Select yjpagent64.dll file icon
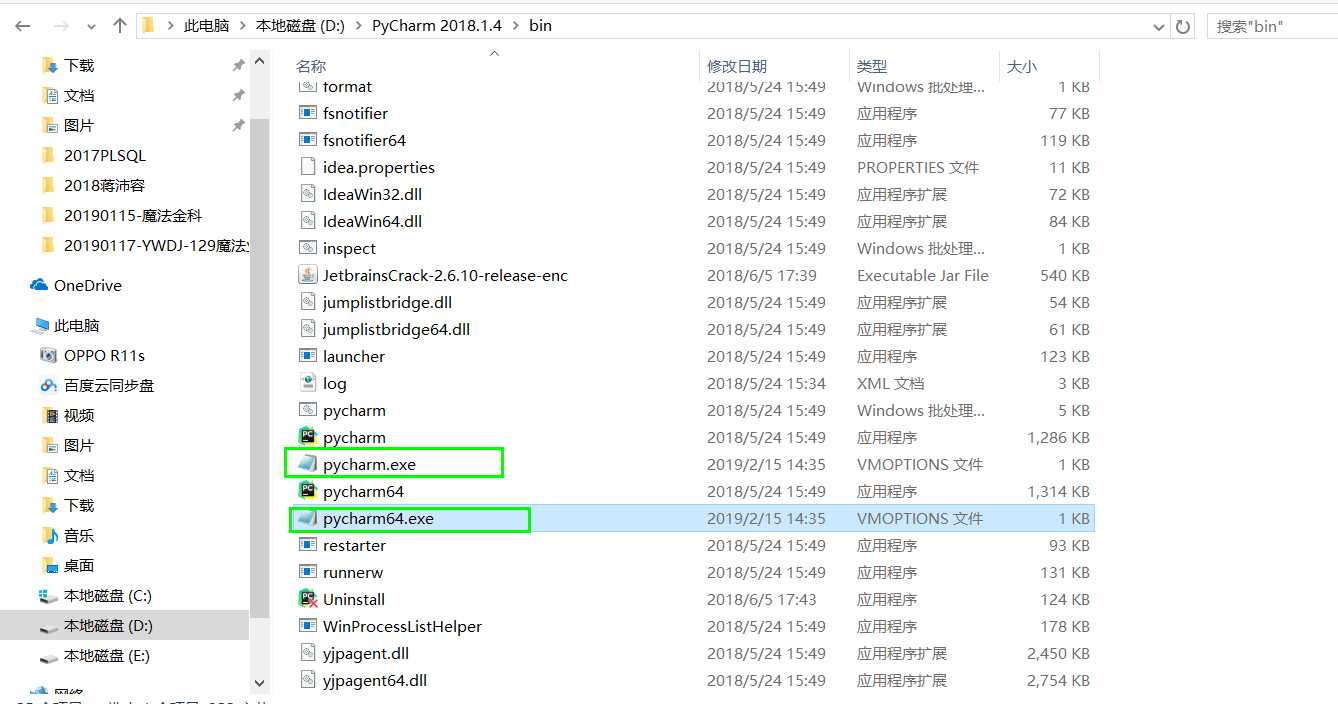This screenshot has height=704, width=1338. 308,680
